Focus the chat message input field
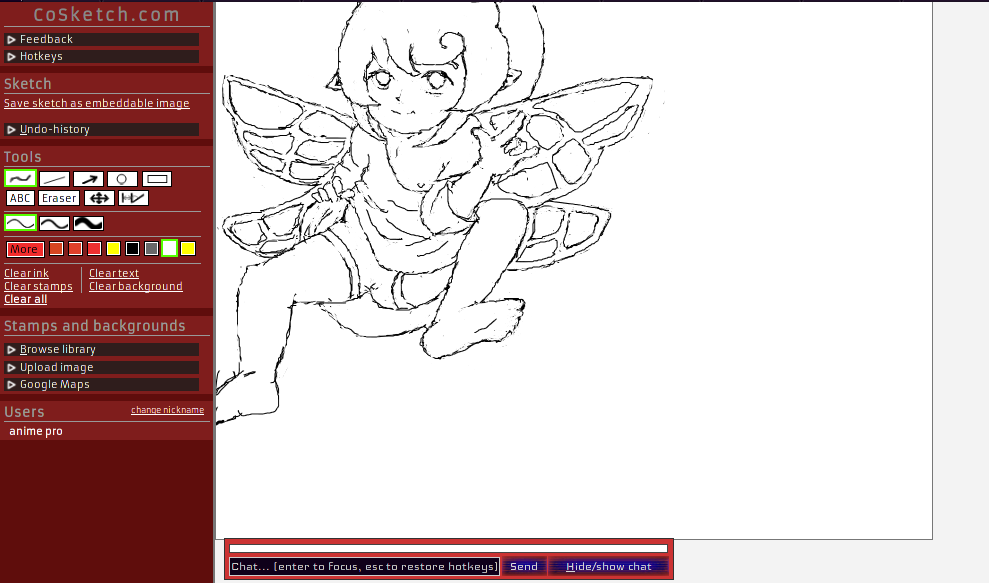The width and height of the screenshot is (989, 583). coord(364,567)
